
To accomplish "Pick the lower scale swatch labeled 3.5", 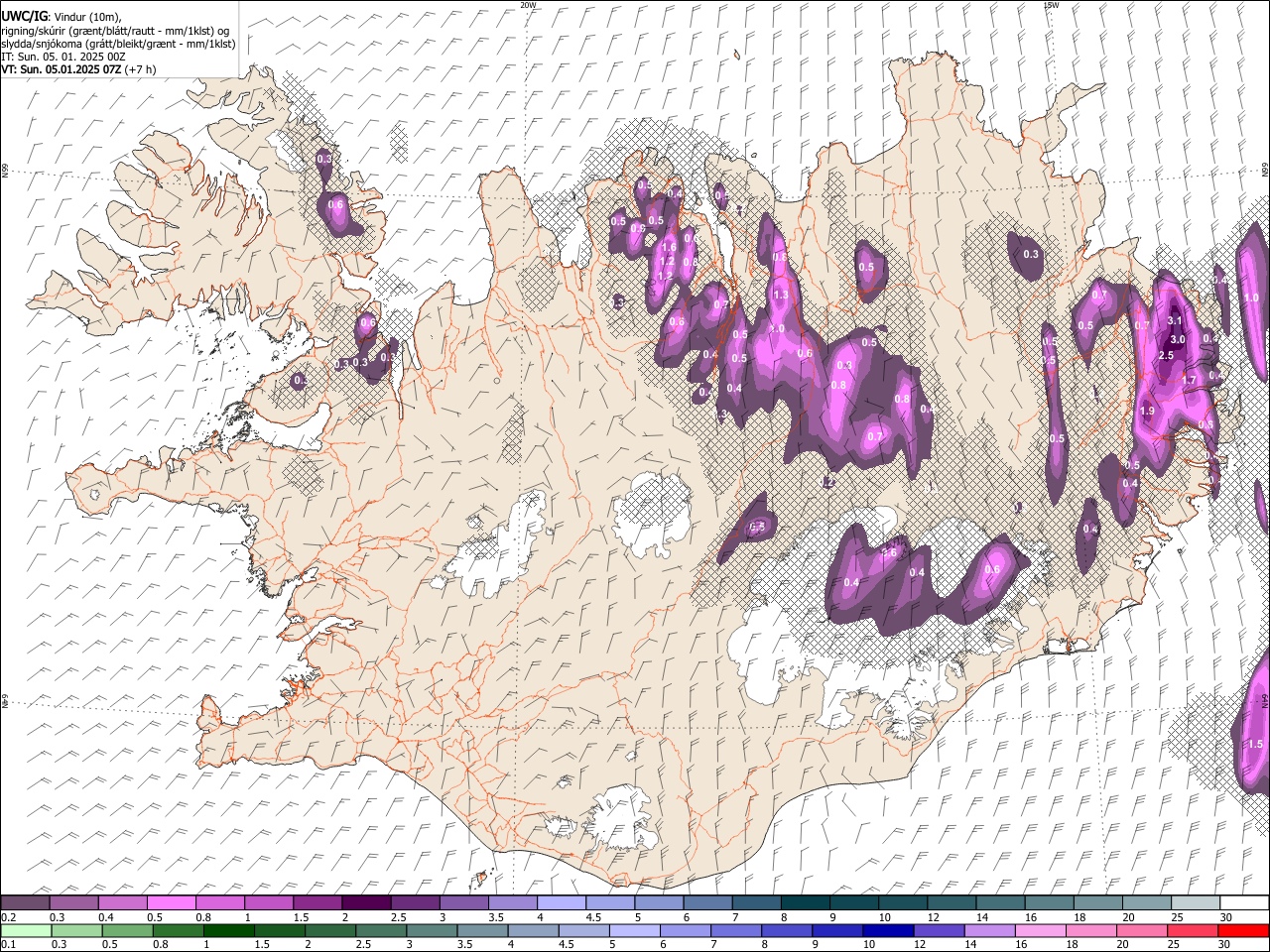I will tap(483, 930).
